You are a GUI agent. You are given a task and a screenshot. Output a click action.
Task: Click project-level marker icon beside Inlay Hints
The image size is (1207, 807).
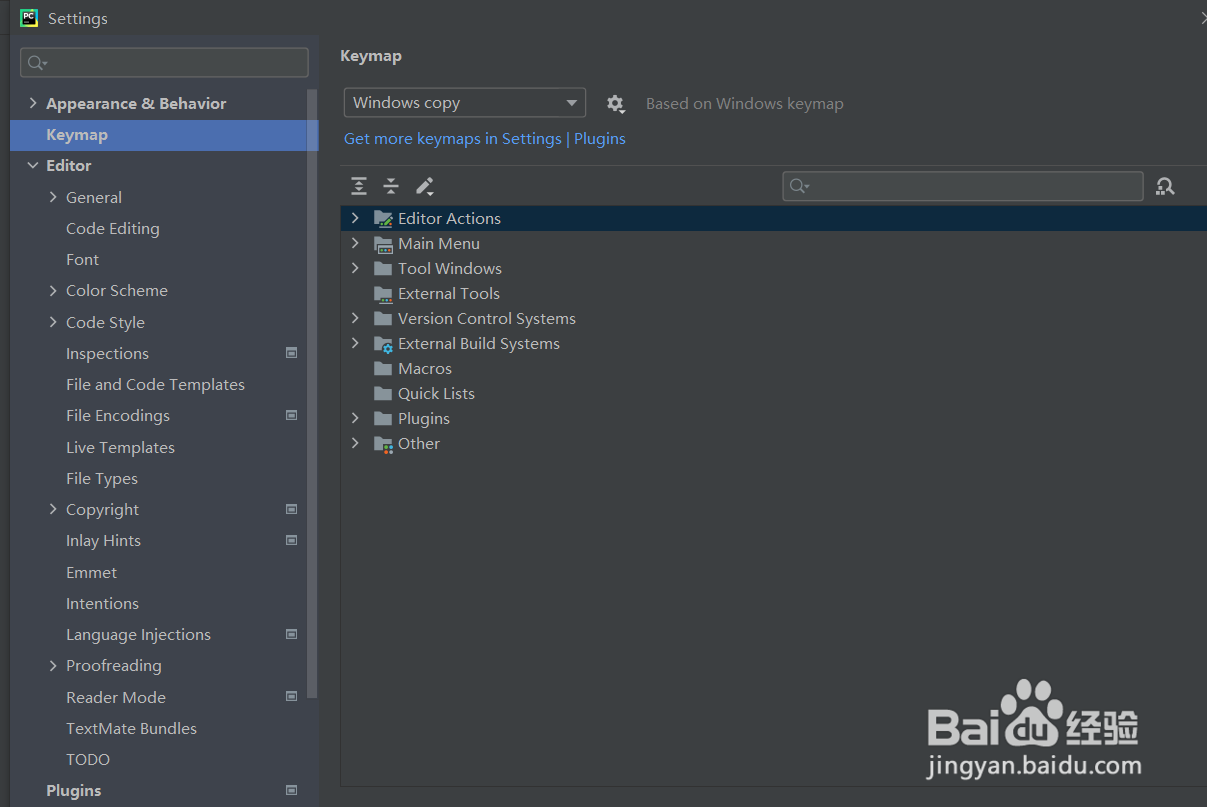click(x=292, y=540)
